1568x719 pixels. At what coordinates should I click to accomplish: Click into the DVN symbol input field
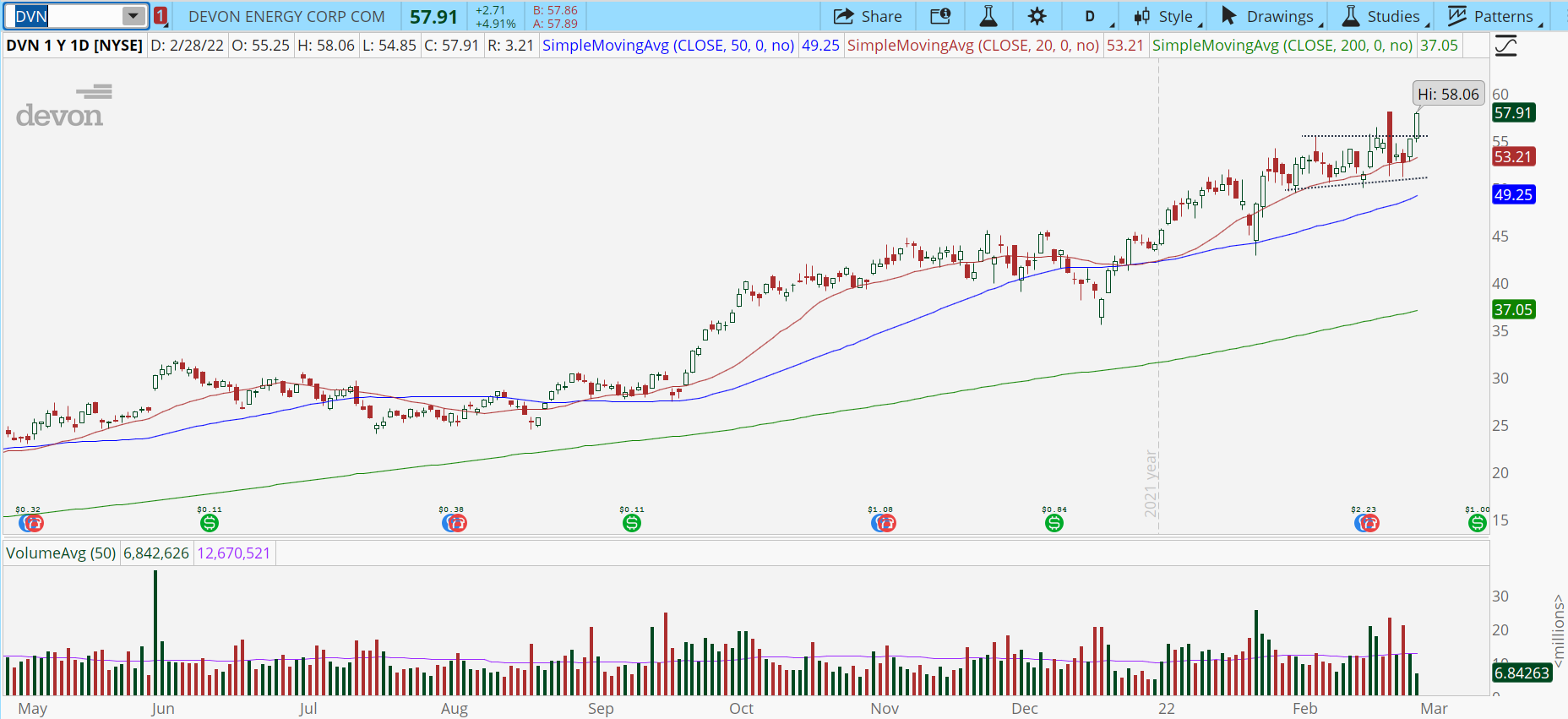tap(66, 16)
